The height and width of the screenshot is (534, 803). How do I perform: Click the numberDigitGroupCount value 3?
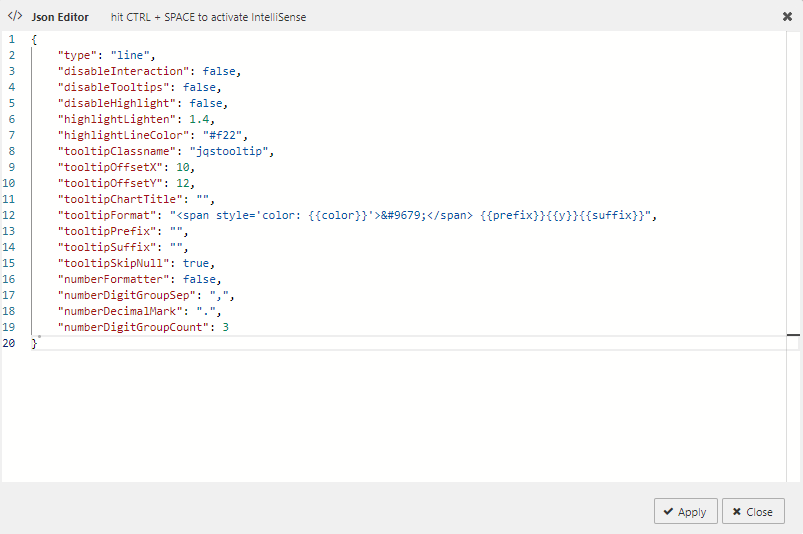pyautogui.click(x=226, y=328)
